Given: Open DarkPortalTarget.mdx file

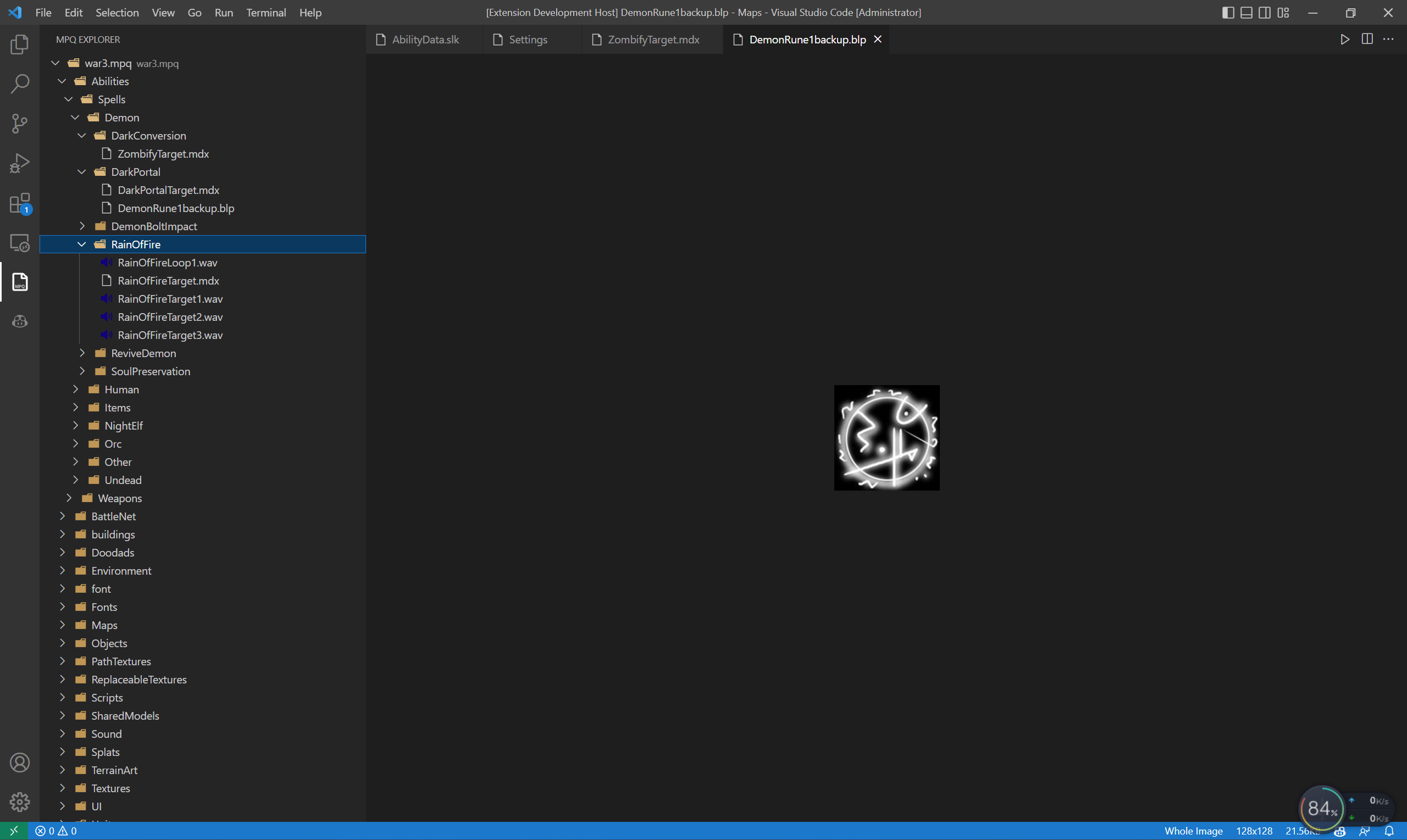Looking at the screenshot, I should click(203, 190).
